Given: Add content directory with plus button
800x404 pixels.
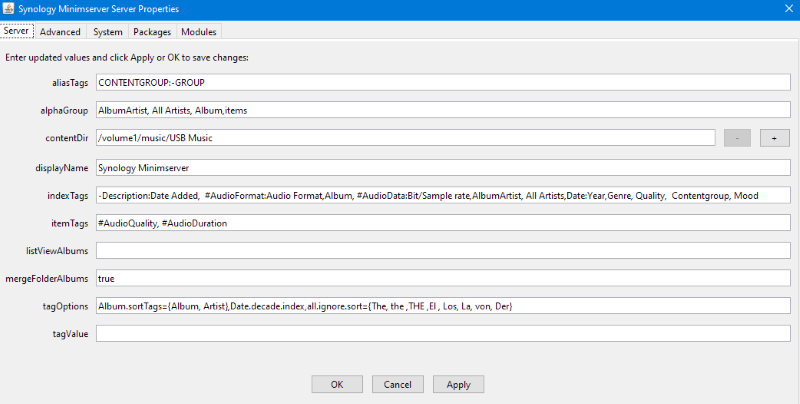Looking at the screenshot, I should pos(774,138).
